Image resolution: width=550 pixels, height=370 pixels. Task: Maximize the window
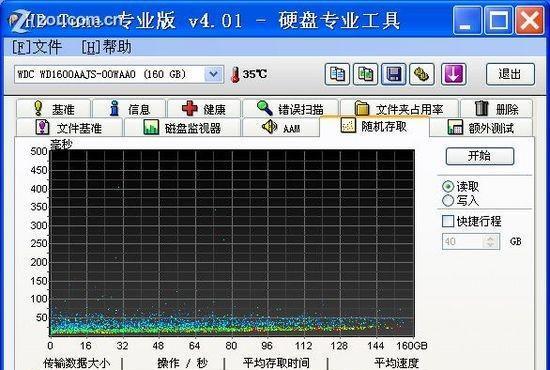(499, 21)
